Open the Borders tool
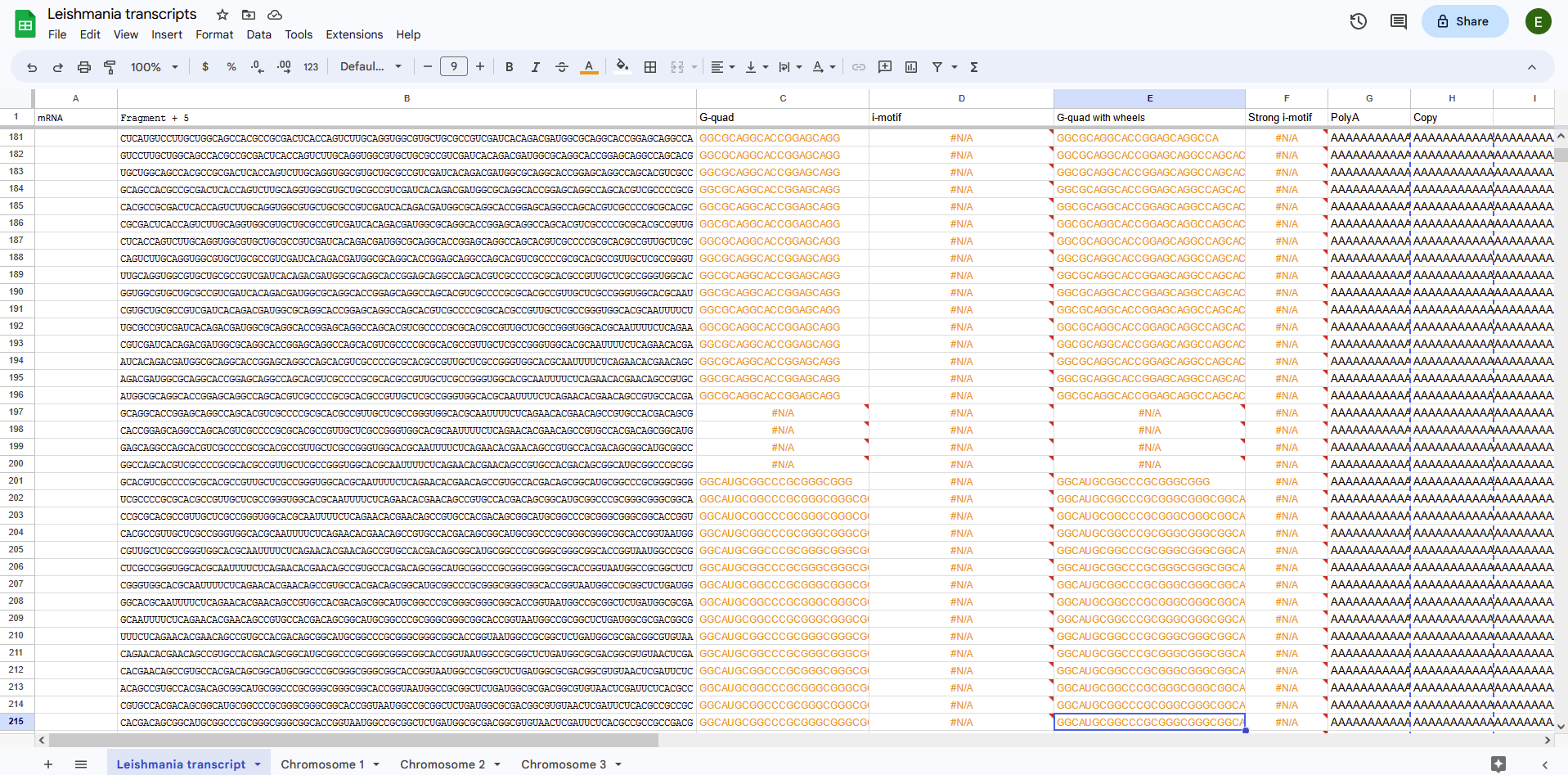The height and width of the screenshot is (775, 1568). tap(650, 67)
